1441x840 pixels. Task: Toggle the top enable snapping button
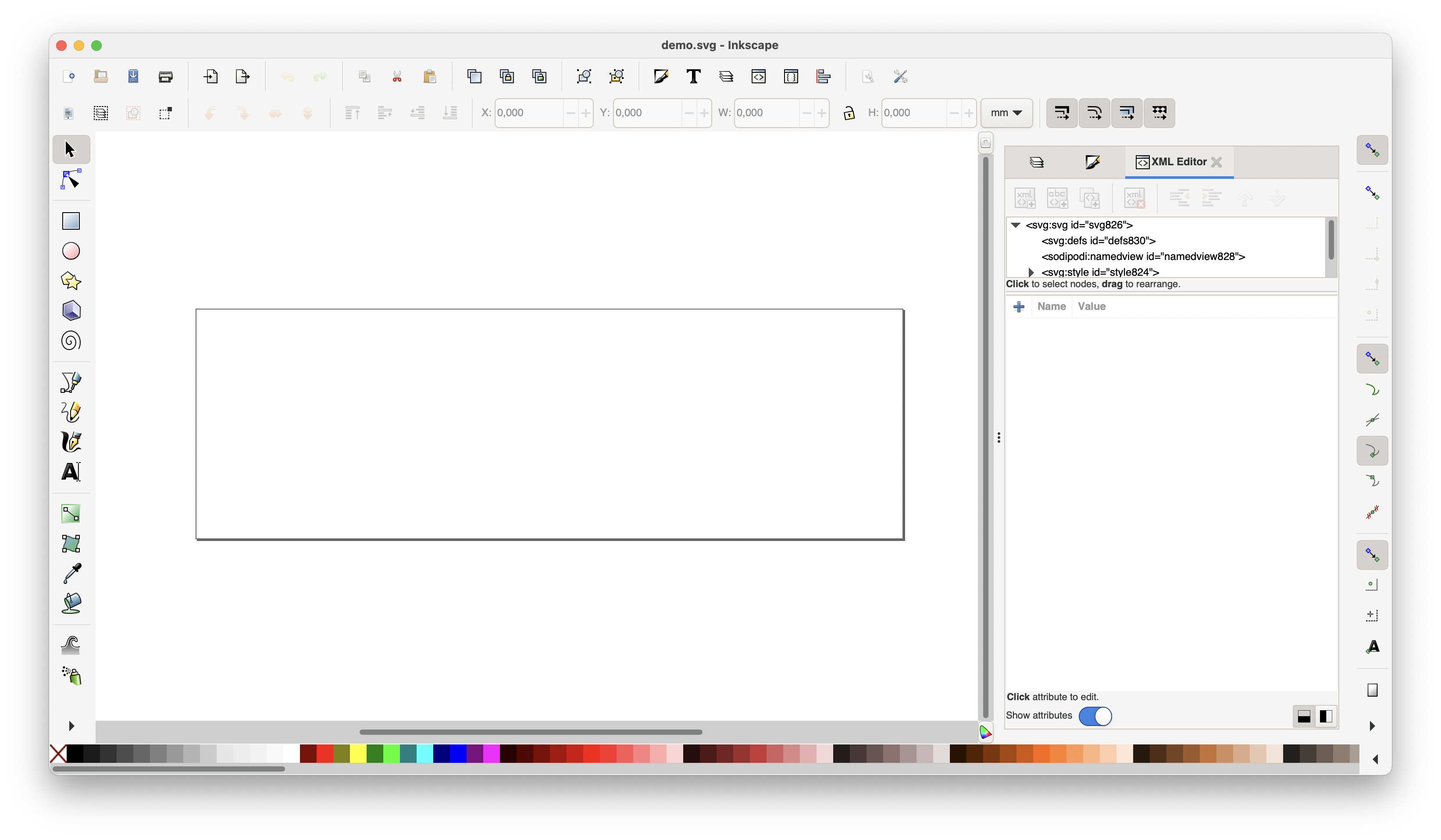[x=1373, y=150]
